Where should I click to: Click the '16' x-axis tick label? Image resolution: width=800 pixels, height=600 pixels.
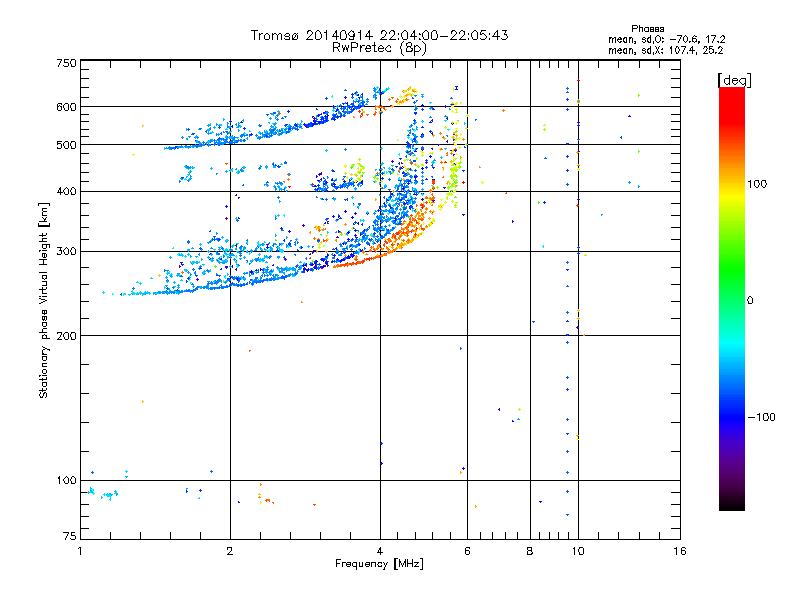(x=680, y=551)
